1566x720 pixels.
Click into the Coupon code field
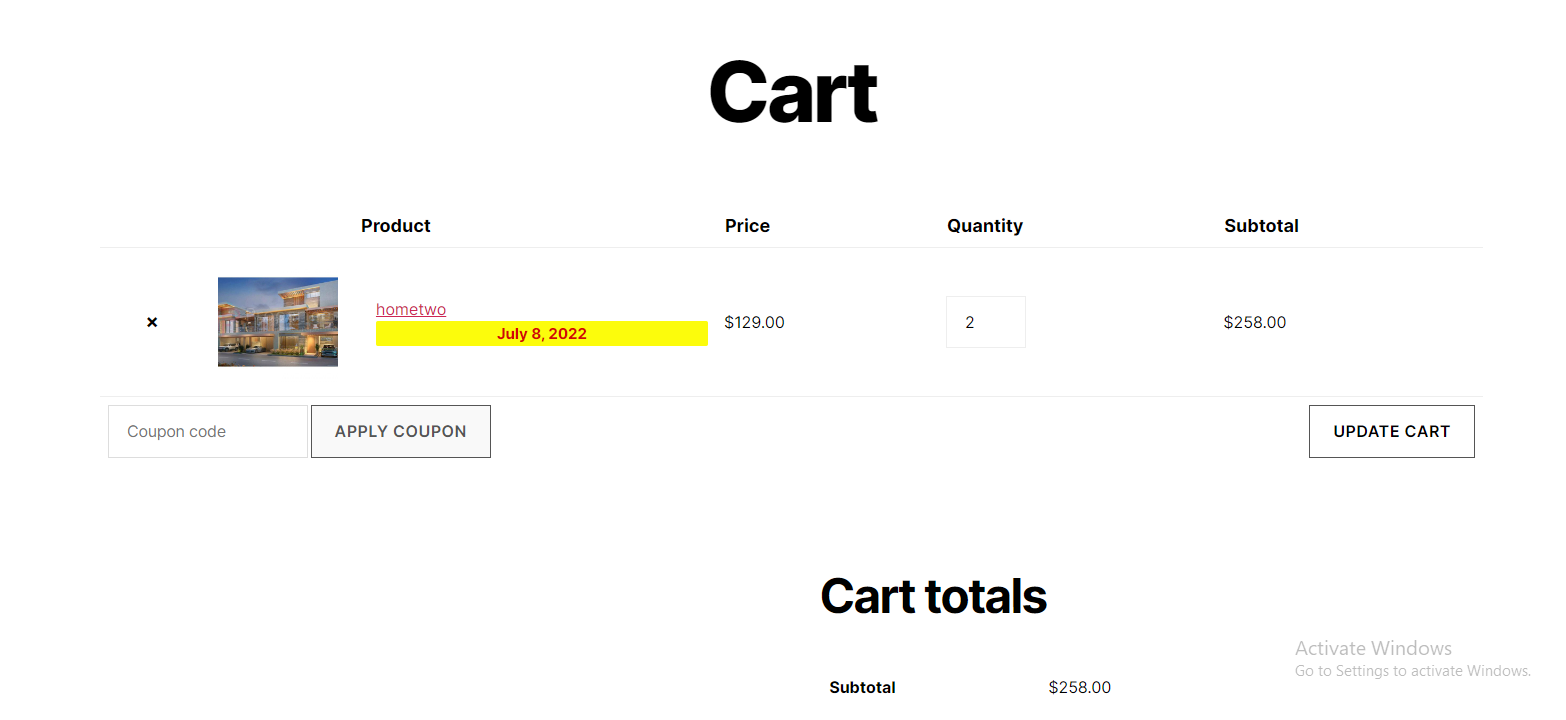point(208,432)
